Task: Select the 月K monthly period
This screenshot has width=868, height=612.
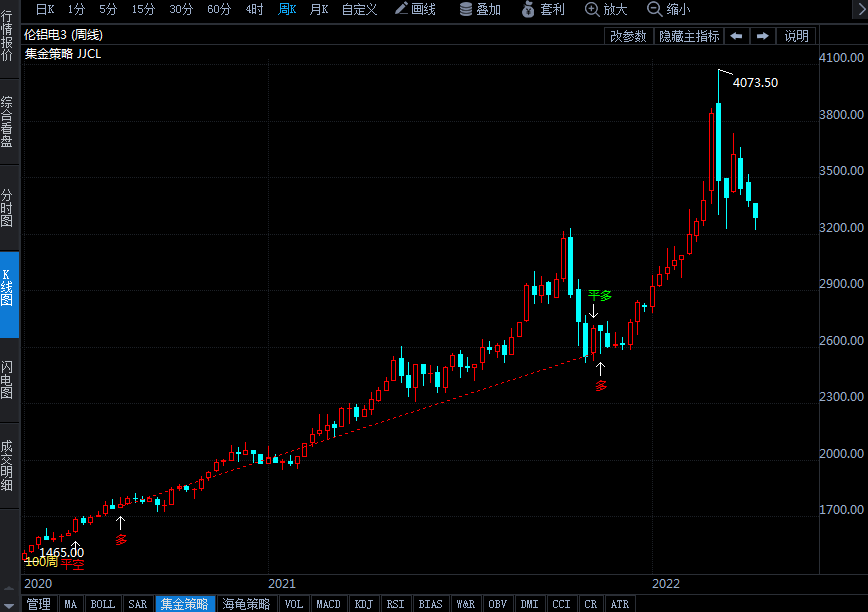Action: pos(319,9)
